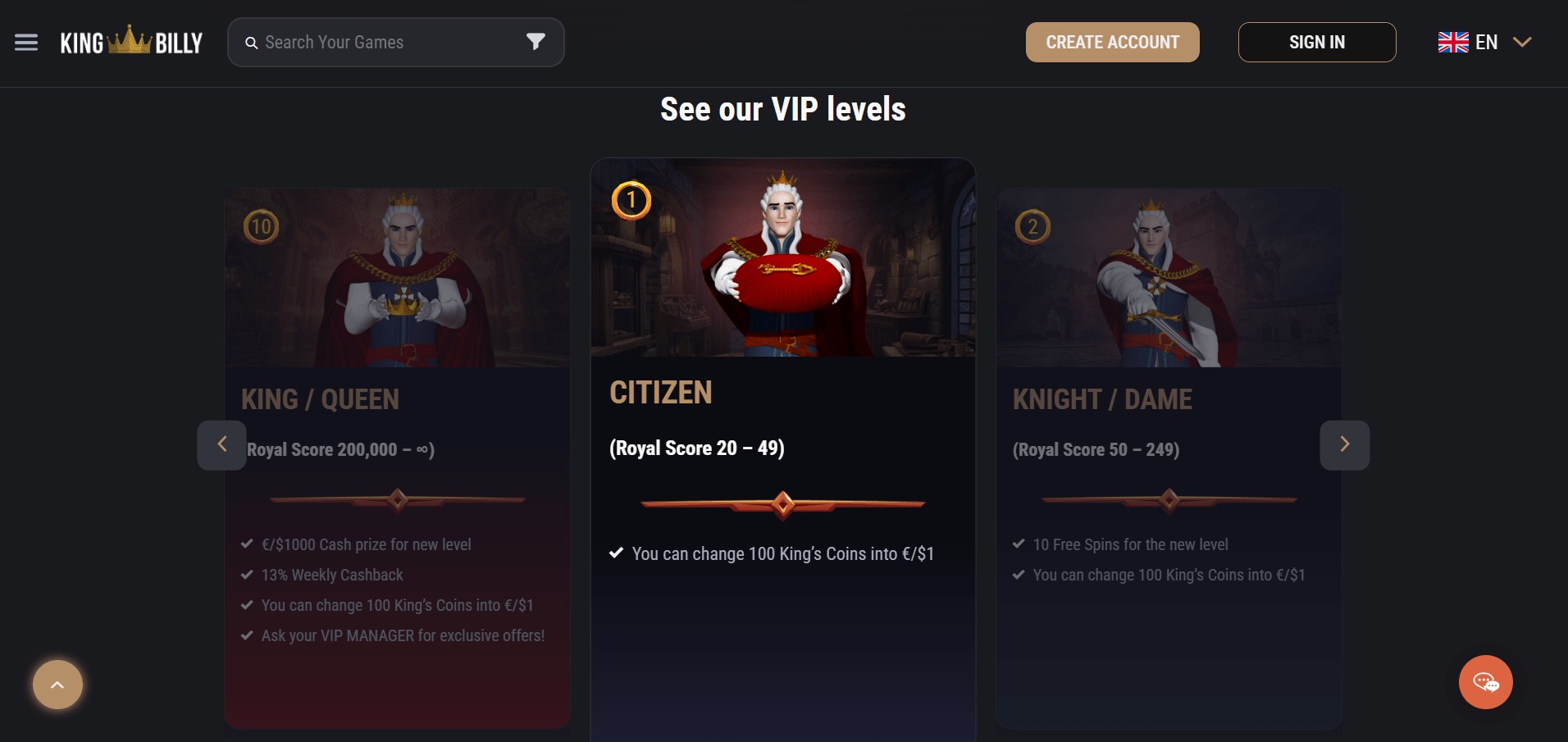The image size is (1568, 742).
Task: Click the King Billy crown logo
Action: pos(131,42)
